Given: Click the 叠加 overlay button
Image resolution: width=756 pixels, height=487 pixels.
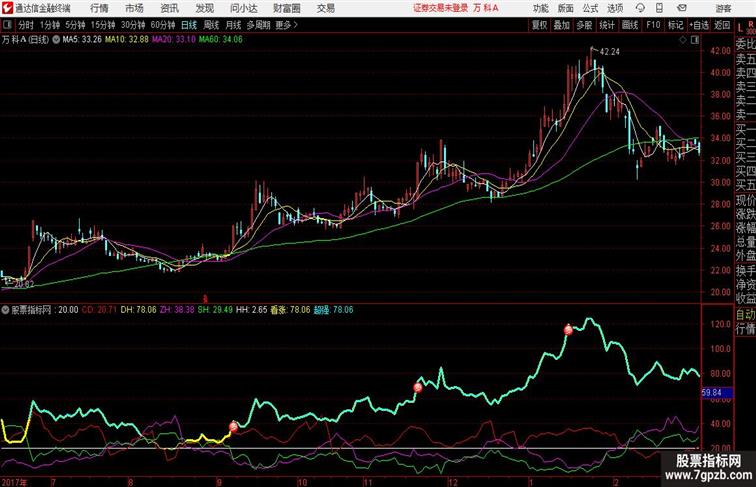Looking at the screenshot, I should [x=561, y=25].
